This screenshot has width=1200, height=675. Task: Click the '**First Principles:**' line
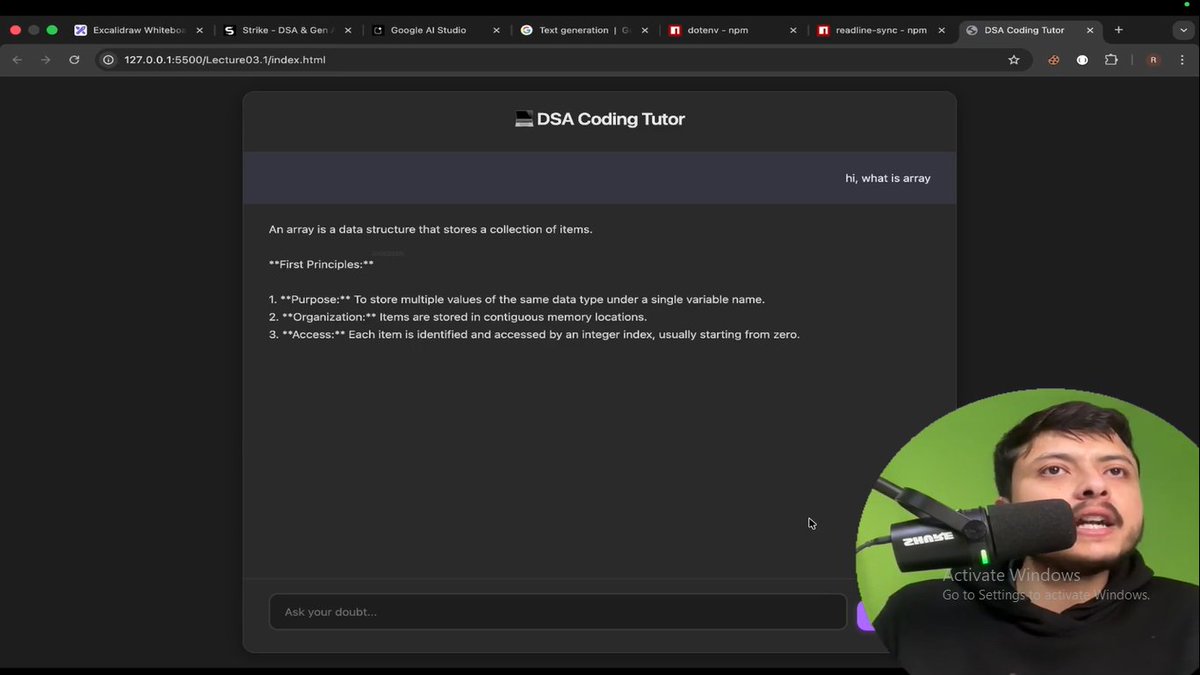[321, 264]
